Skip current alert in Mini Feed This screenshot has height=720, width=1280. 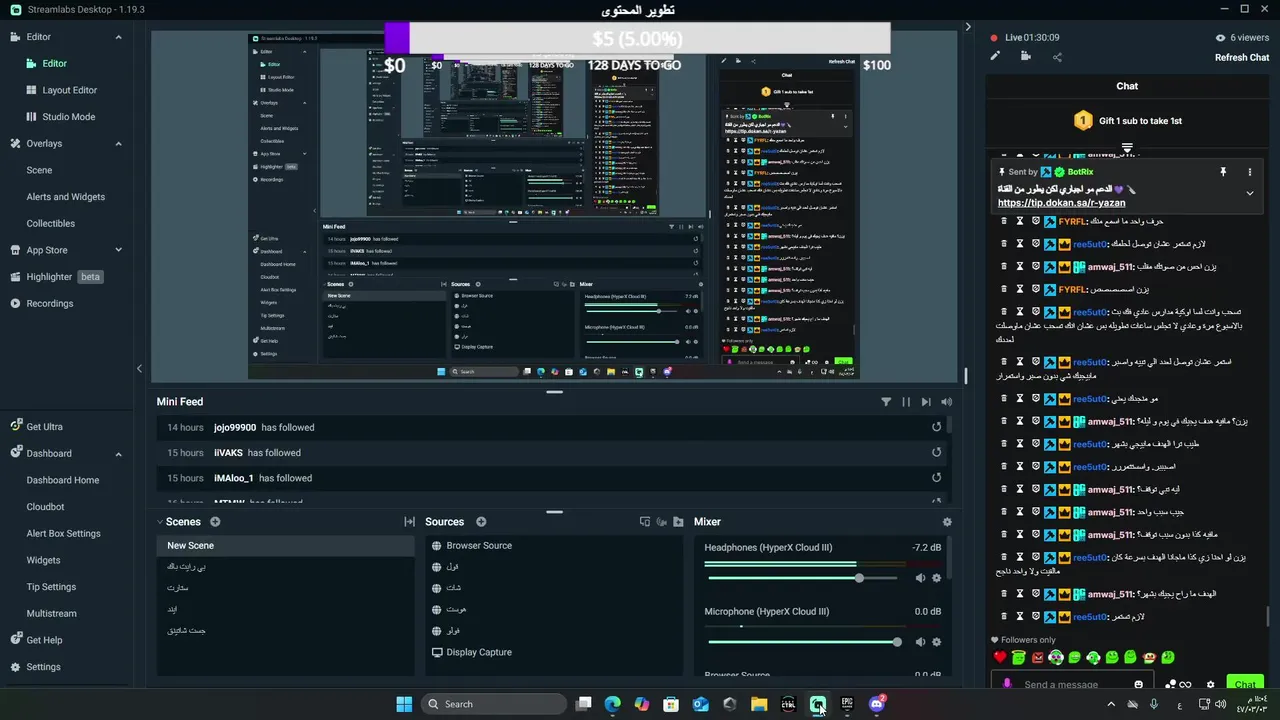(926, 402)
